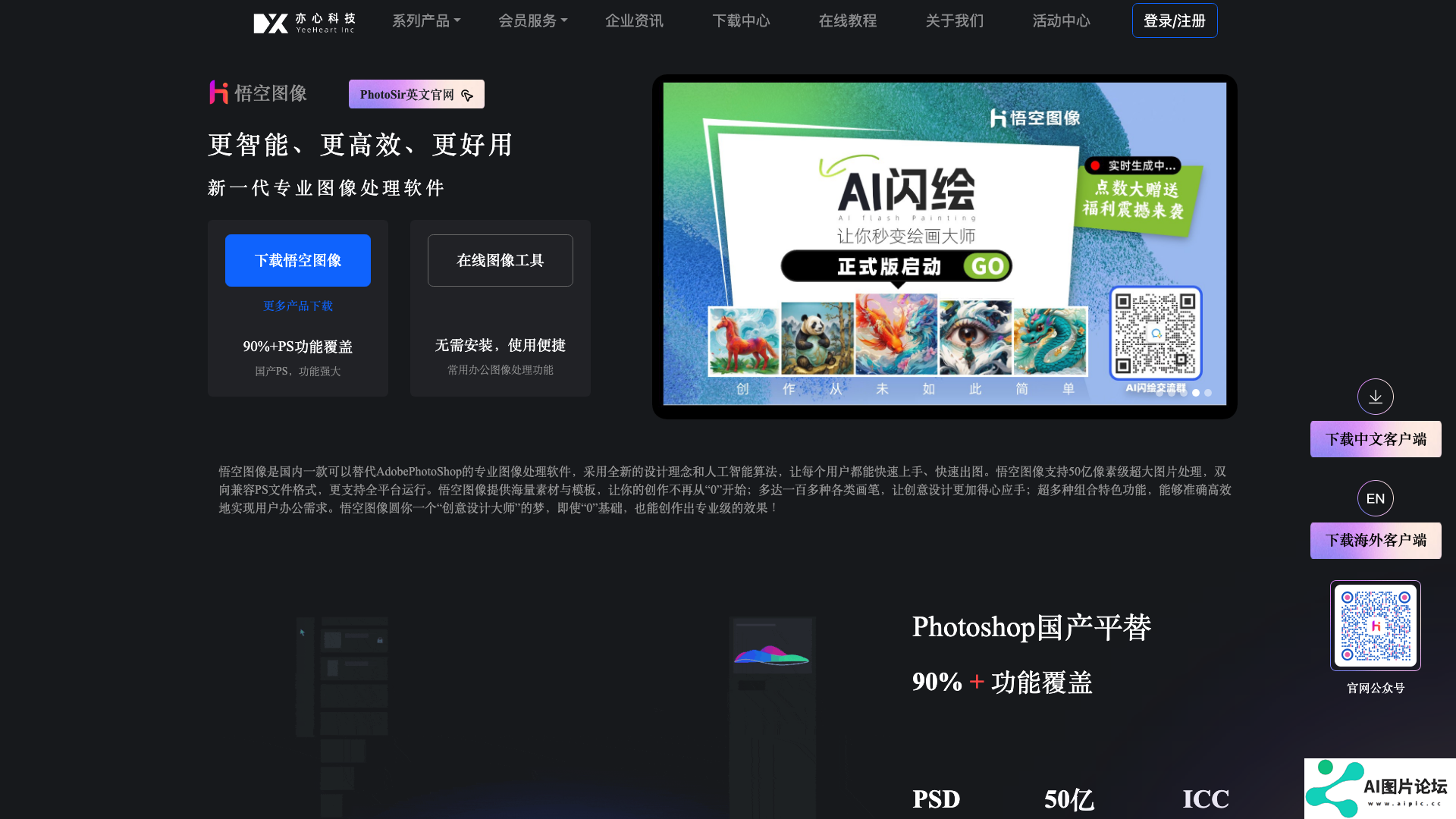Click the panda artwork thumbnail

click(817, 338)
